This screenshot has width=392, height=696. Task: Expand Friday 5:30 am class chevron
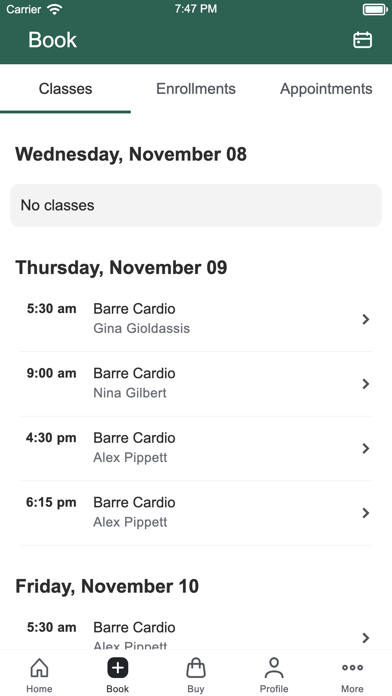(366, 638)
